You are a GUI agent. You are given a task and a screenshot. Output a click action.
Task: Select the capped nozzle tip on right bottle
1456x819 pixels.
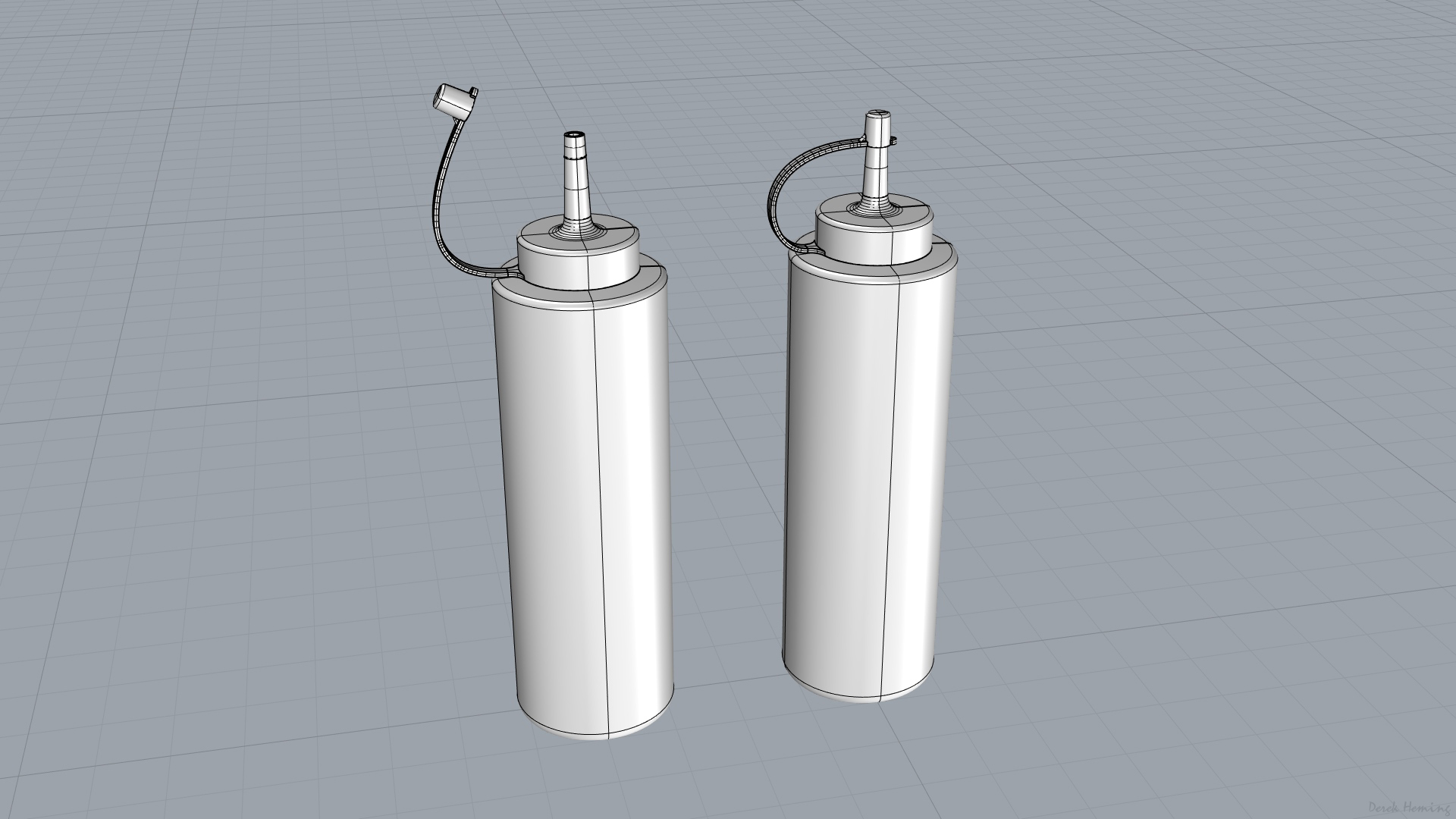(x=877, y=129)
